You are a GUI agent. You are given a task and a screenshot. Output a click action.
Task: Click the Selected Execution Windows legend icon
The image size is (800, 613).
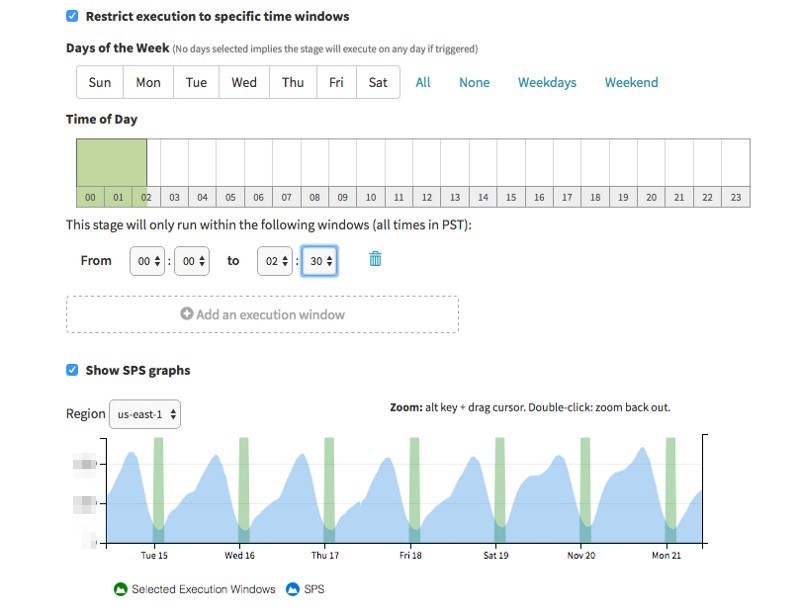point(121,589)
